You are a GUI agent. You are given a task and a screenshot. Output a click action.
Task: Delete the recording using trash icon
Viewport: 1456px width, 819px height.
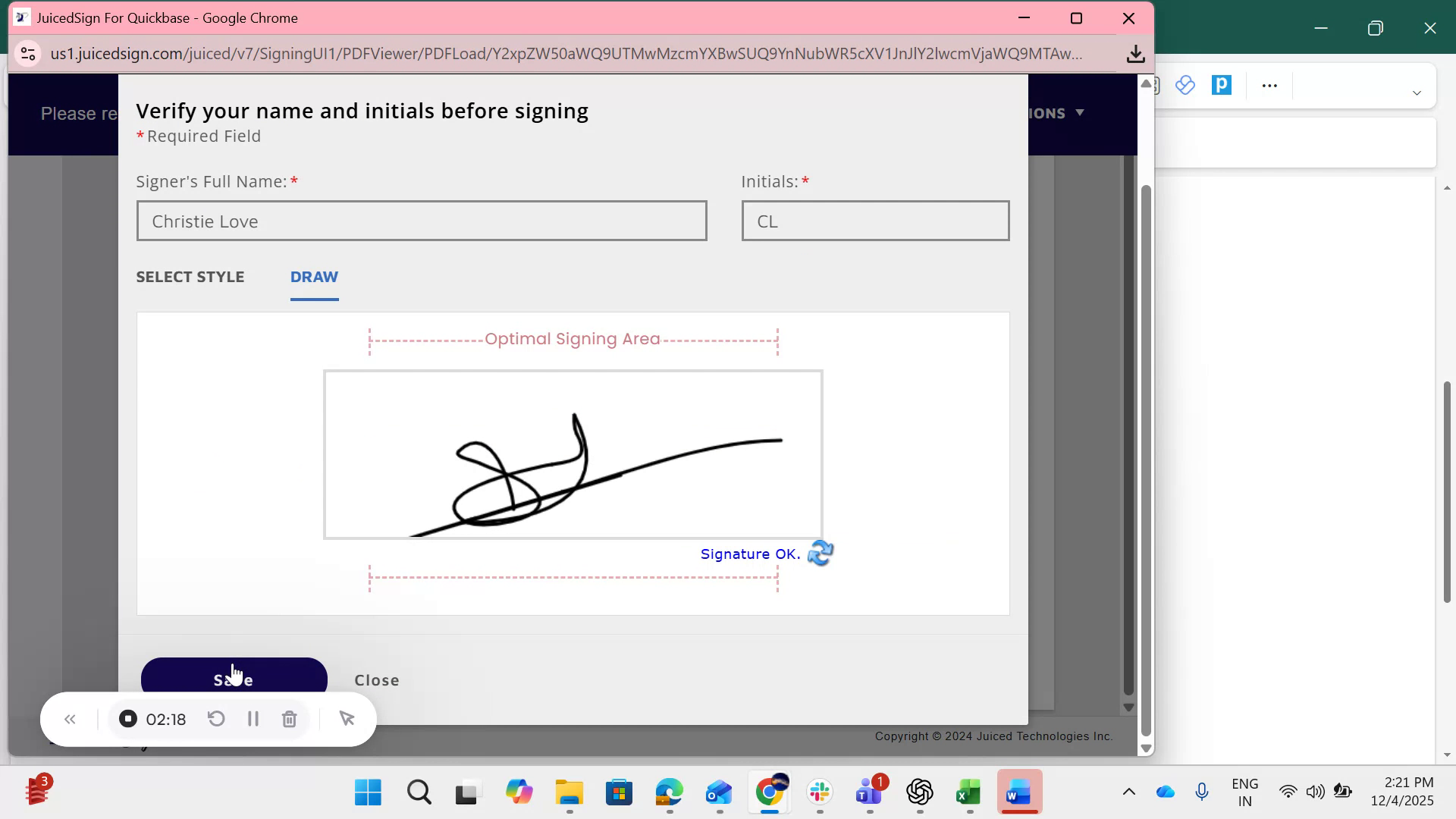[x=289, y=719]
